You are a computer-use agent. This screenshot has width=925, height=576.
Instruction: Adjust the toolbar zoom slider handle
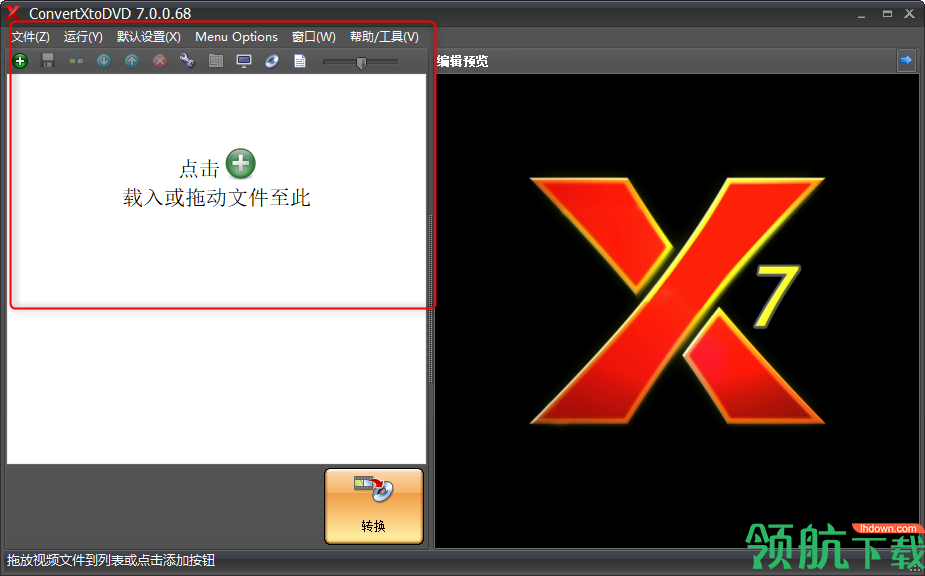point(362,62)
